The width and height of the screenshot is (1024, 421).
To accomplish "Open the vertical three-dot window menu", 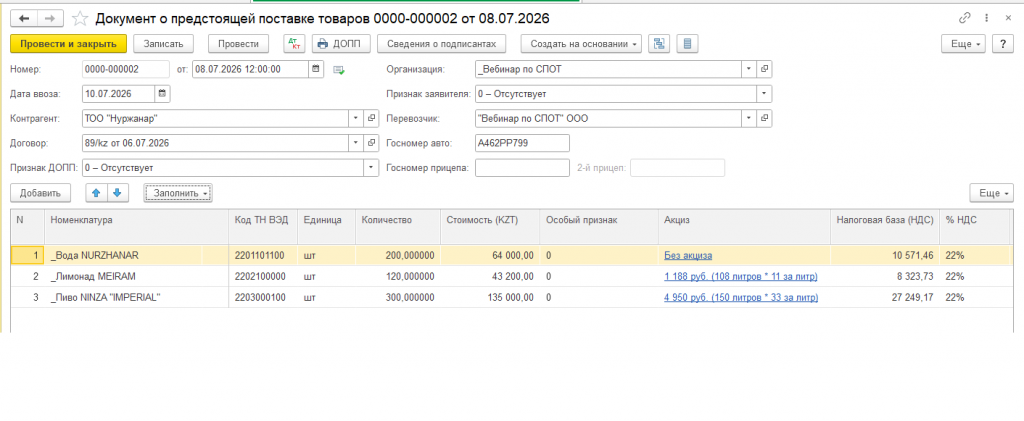I will point(986,18).
